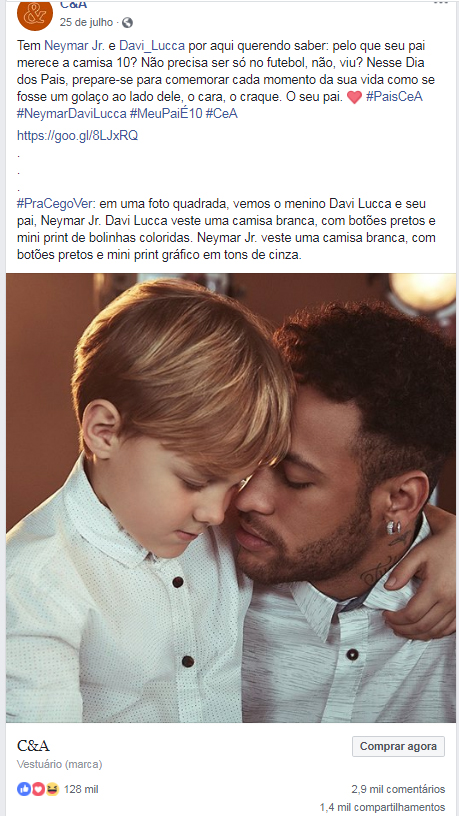Open the goo.gl/8LJxRQ short link
Viewport: 459px width, 816px height.
[x=77, y=136]
